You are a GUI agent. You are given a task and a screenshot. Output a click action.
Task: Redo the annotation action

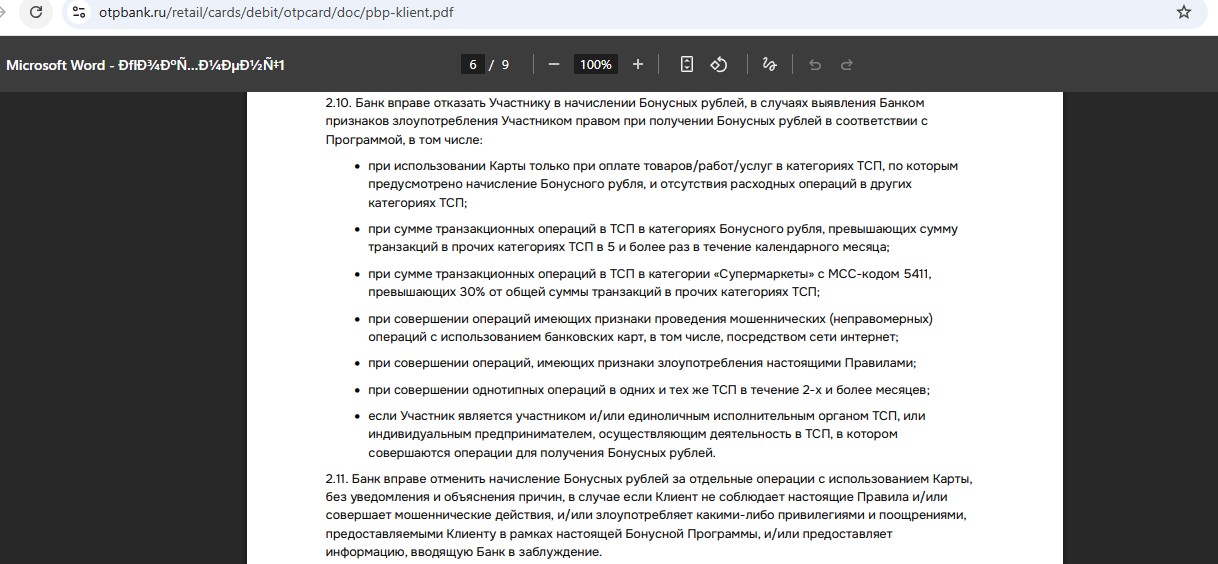click(x=847, y=64)
